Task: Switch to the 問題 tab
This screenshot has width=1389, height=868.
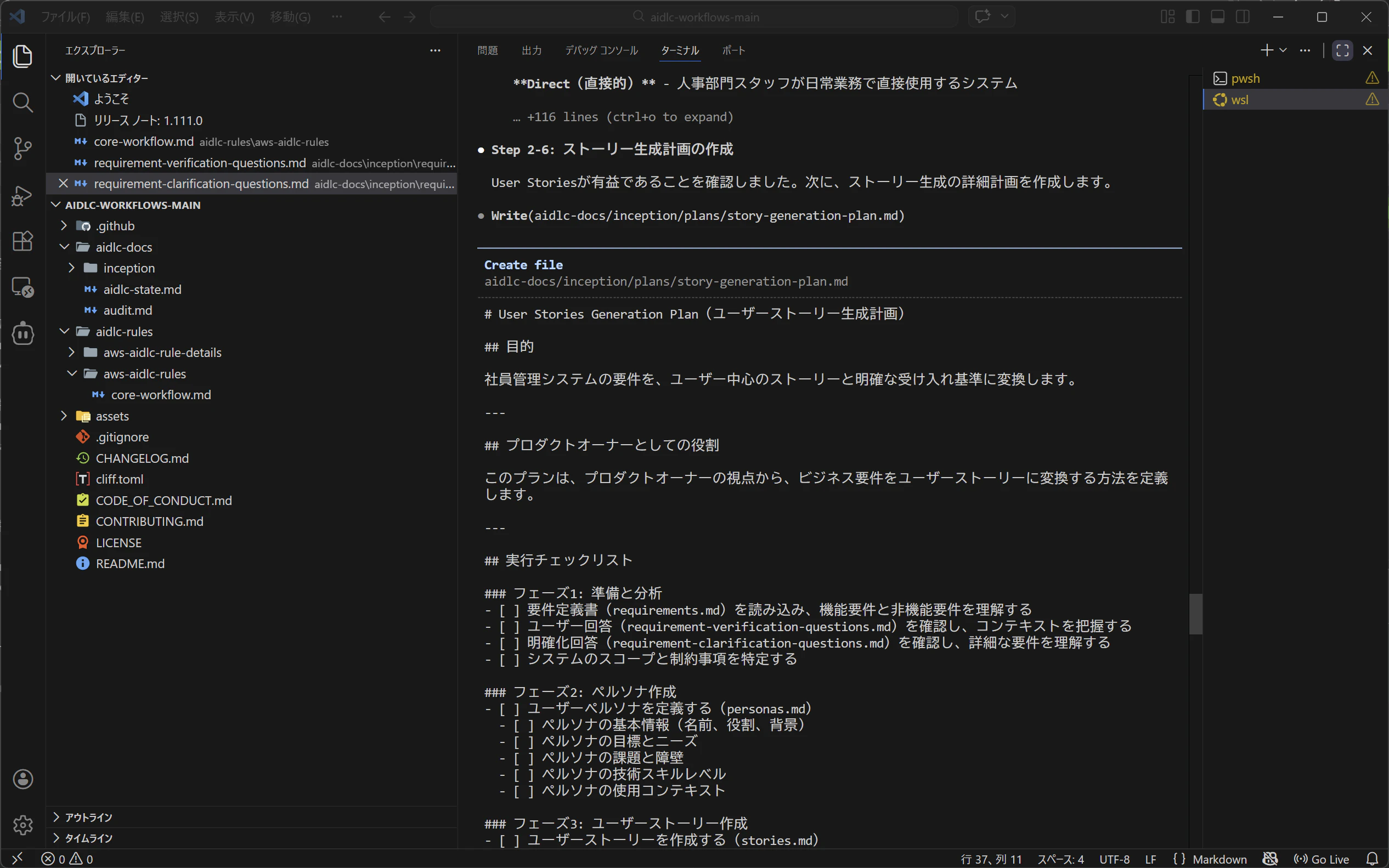Action: click(488, 50)
